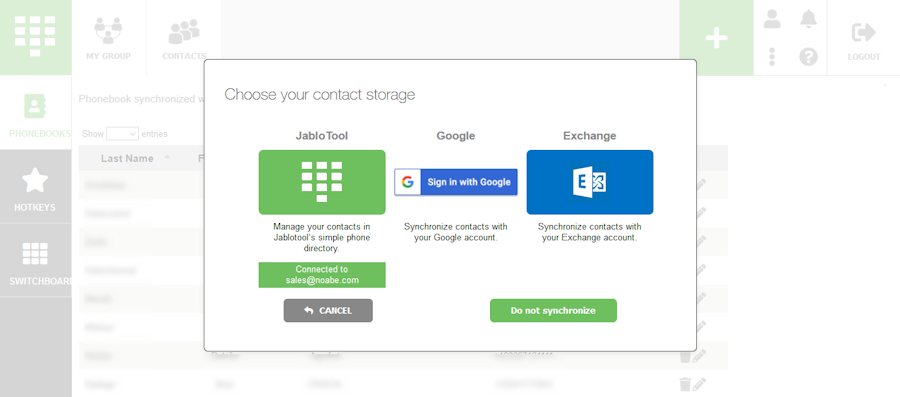
Task: Open the Phonebooks sidebar section
Action: (x=36, y=112)
